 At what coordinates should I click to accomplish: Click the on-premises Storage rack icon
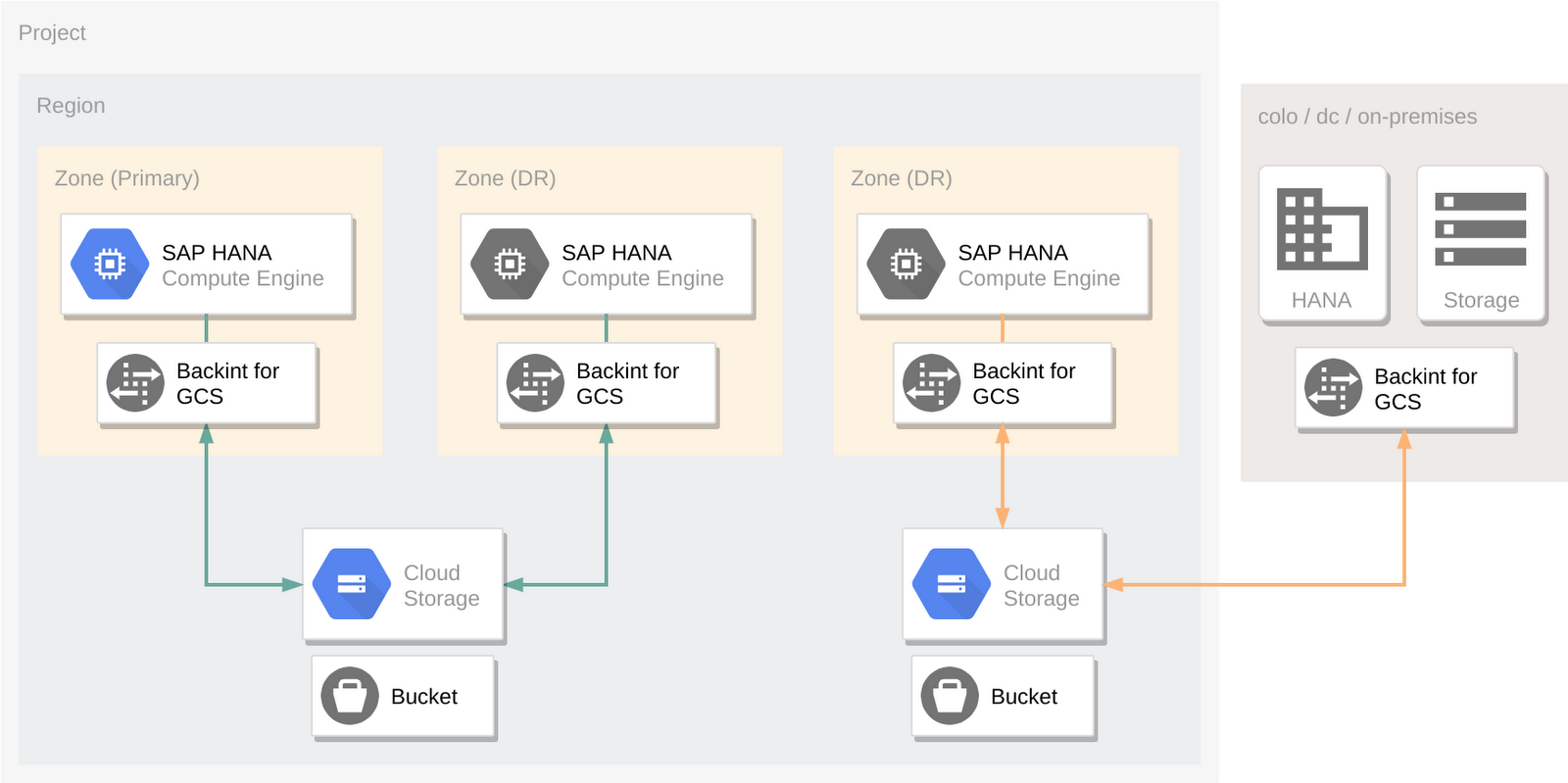1481,229
